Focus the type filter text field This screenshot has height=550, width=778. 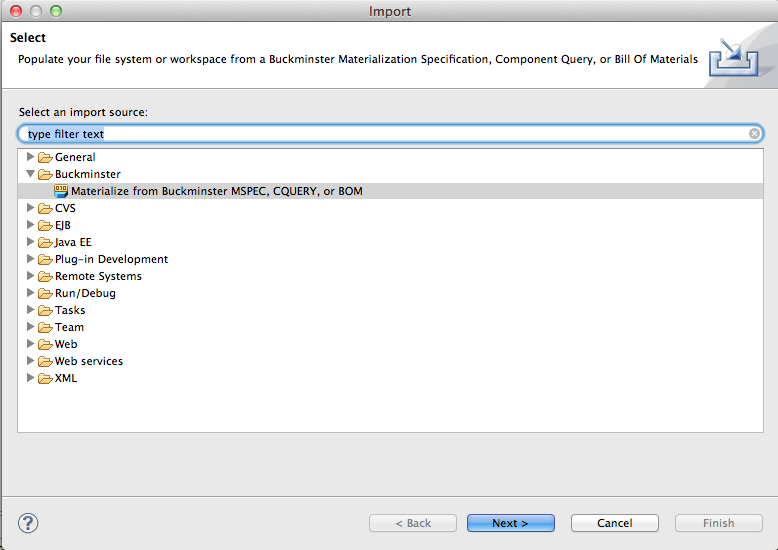390,134
